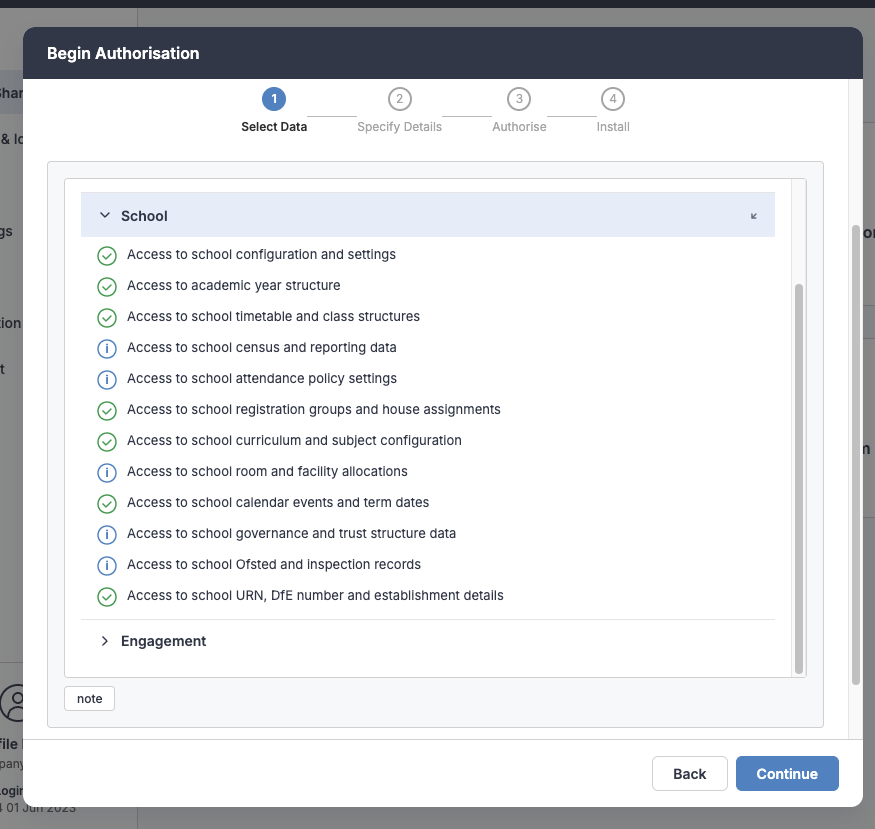Click the info icon for Ofsted and inspection records

tap(107, 566)
